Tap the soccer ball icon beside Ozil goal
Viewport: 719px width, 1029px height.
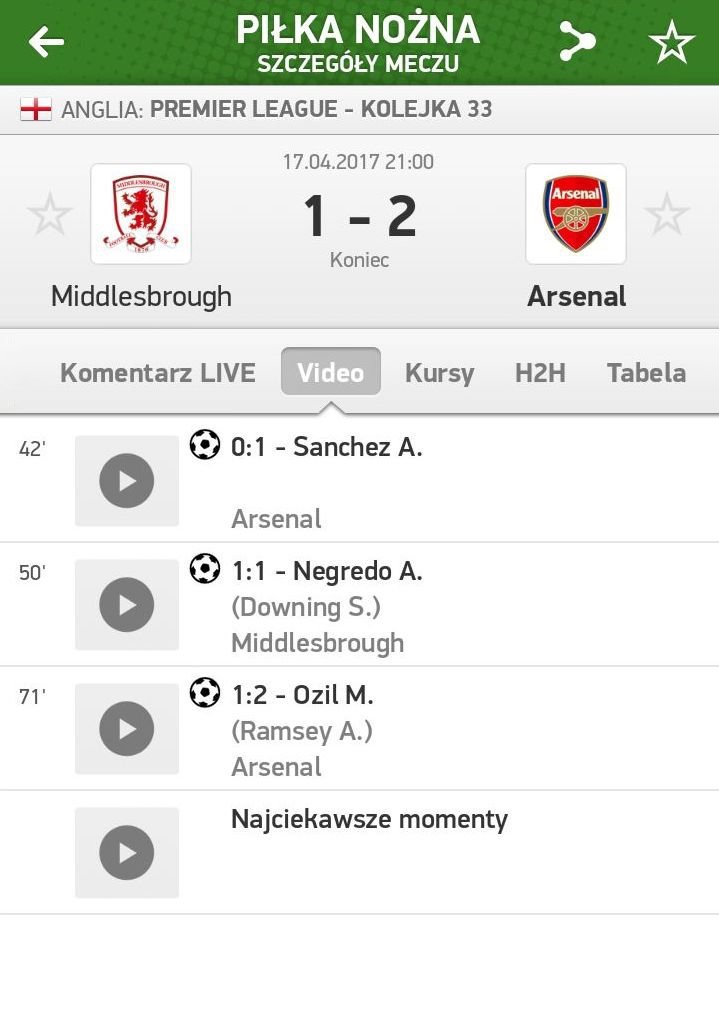205,692
